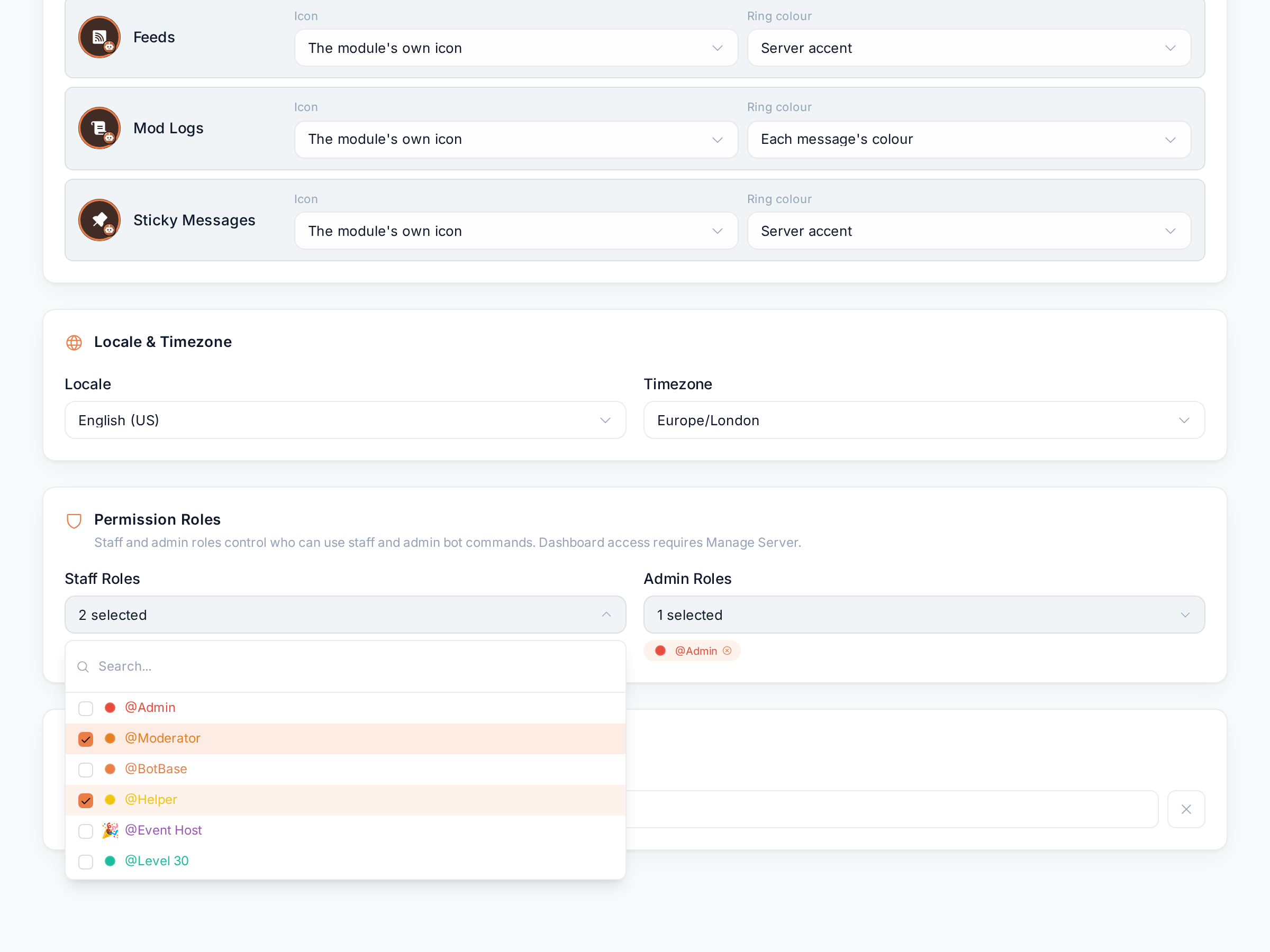Click the shield icon beside Permission Roles
Viewport: 1270px width, 952px height.
coord(74,520)
